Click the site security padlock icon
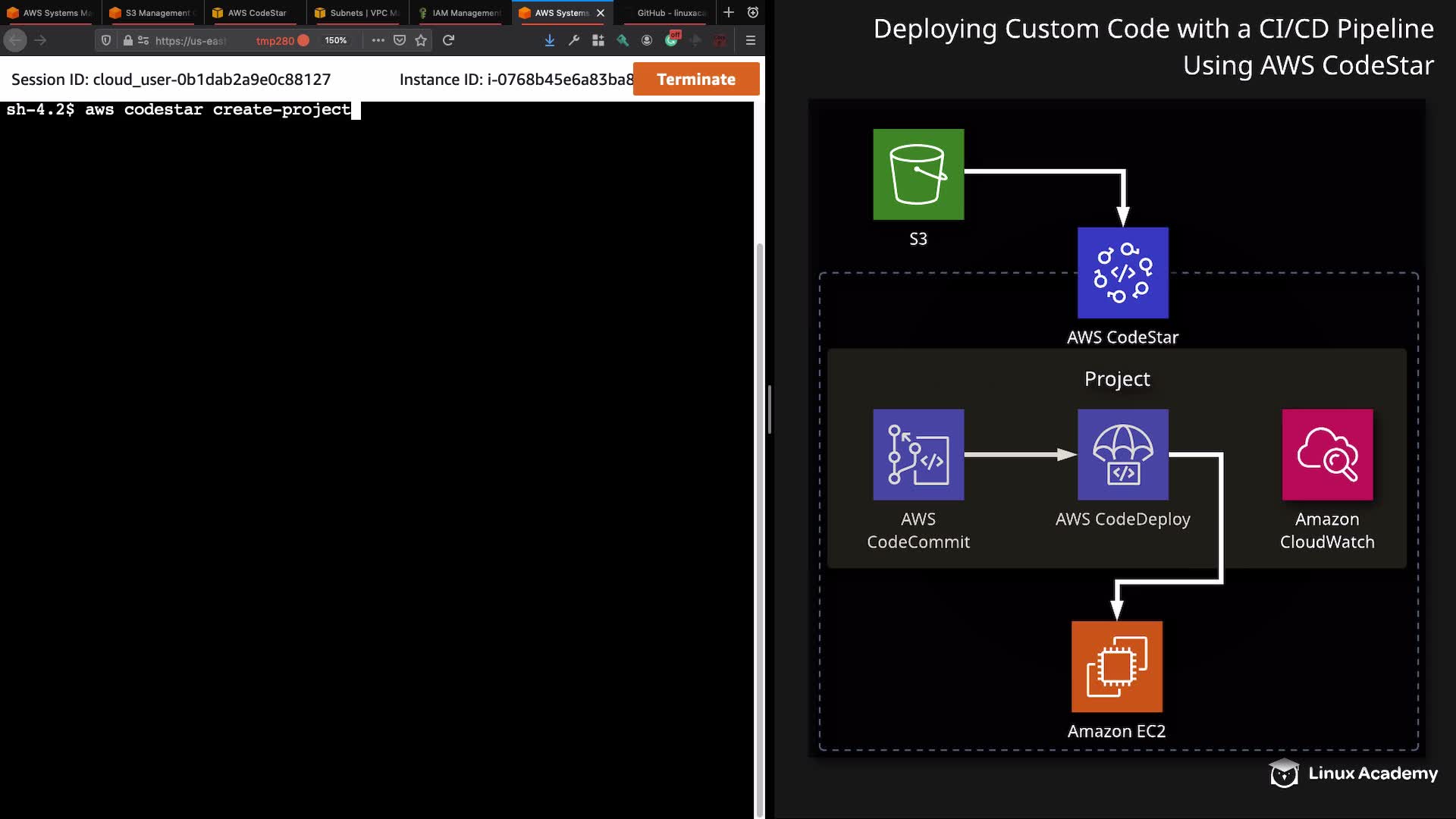This screenshot has width=1456, height=819. tap(128, 40)
